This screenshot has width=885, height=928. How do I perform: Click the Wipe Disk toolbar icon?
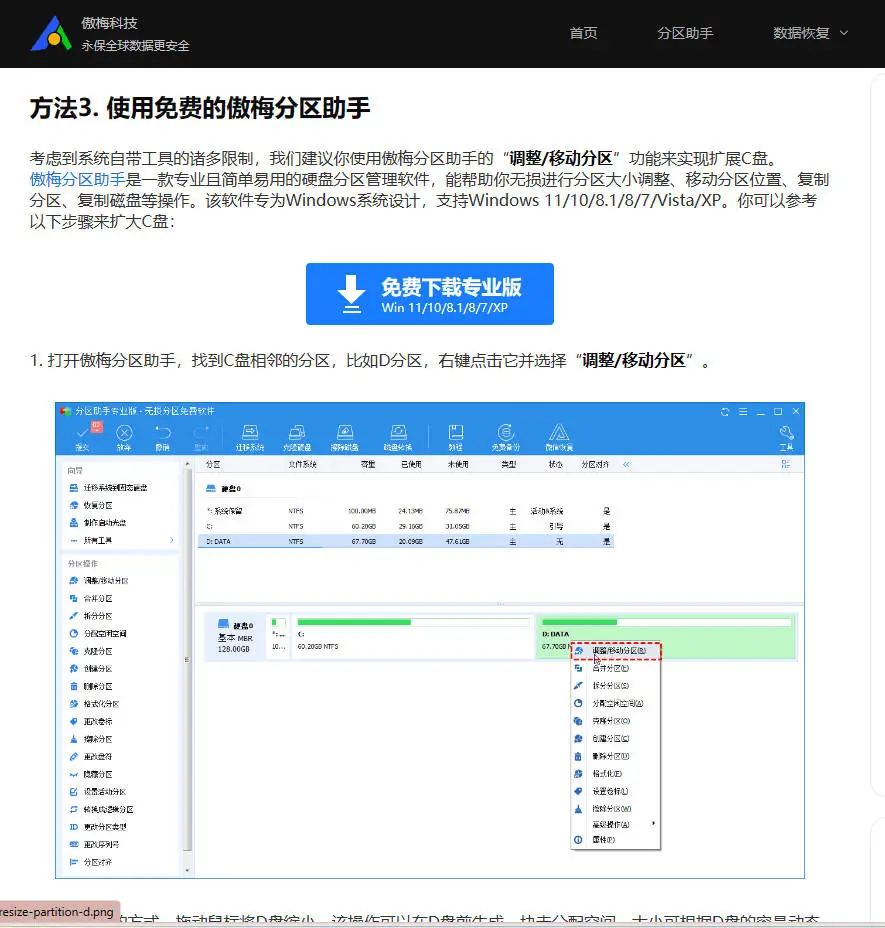tap(345, 437)
